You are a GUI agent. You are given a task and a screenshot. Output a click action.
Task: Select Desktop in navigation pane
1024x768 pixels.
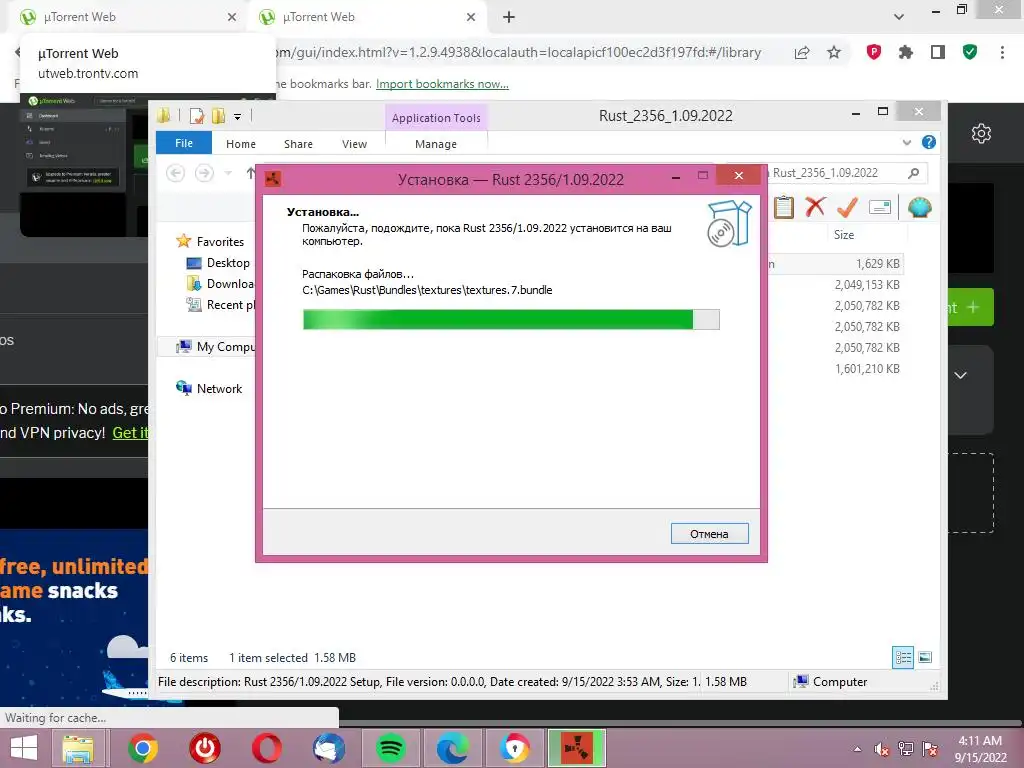pos(228,263)
